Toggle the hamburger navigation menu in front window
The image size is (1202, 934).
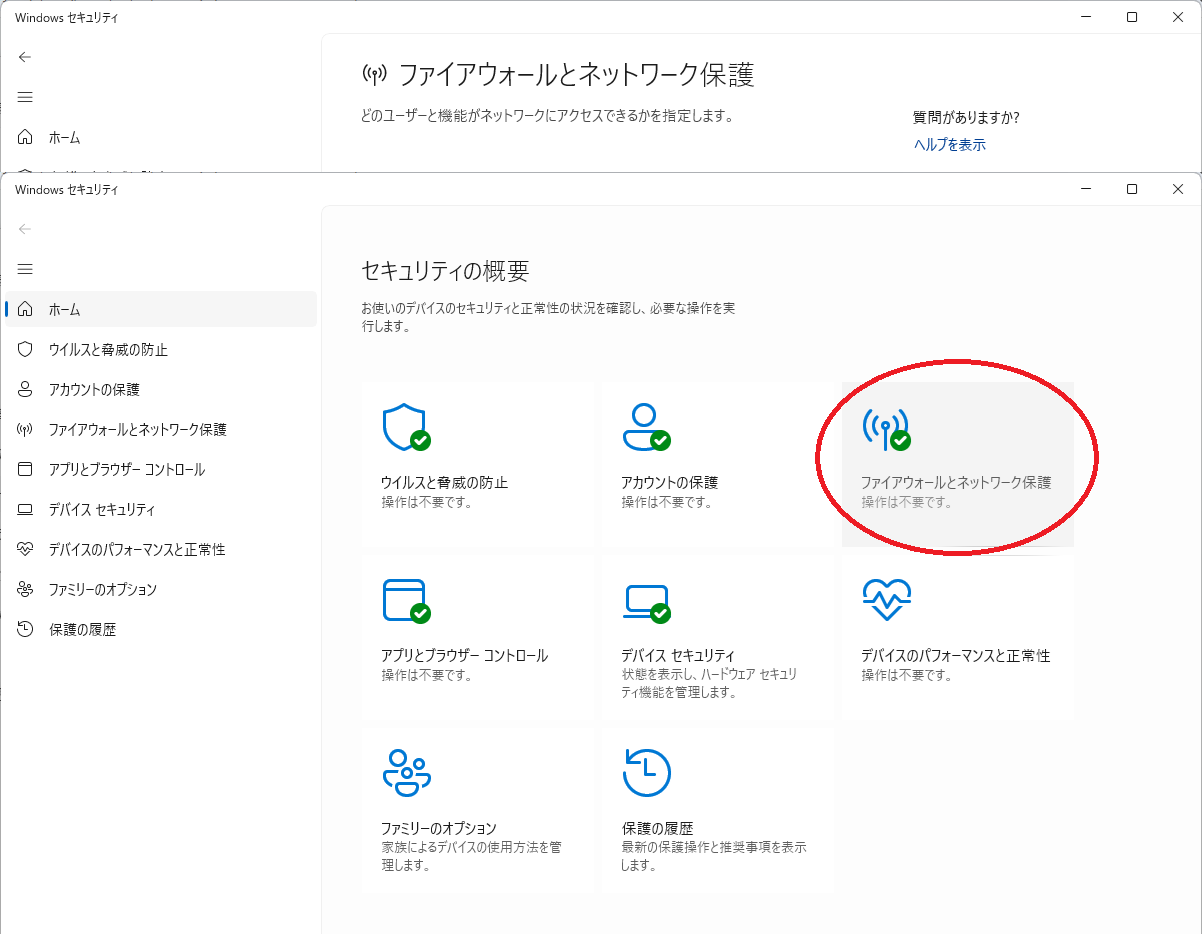coord(25,269)
